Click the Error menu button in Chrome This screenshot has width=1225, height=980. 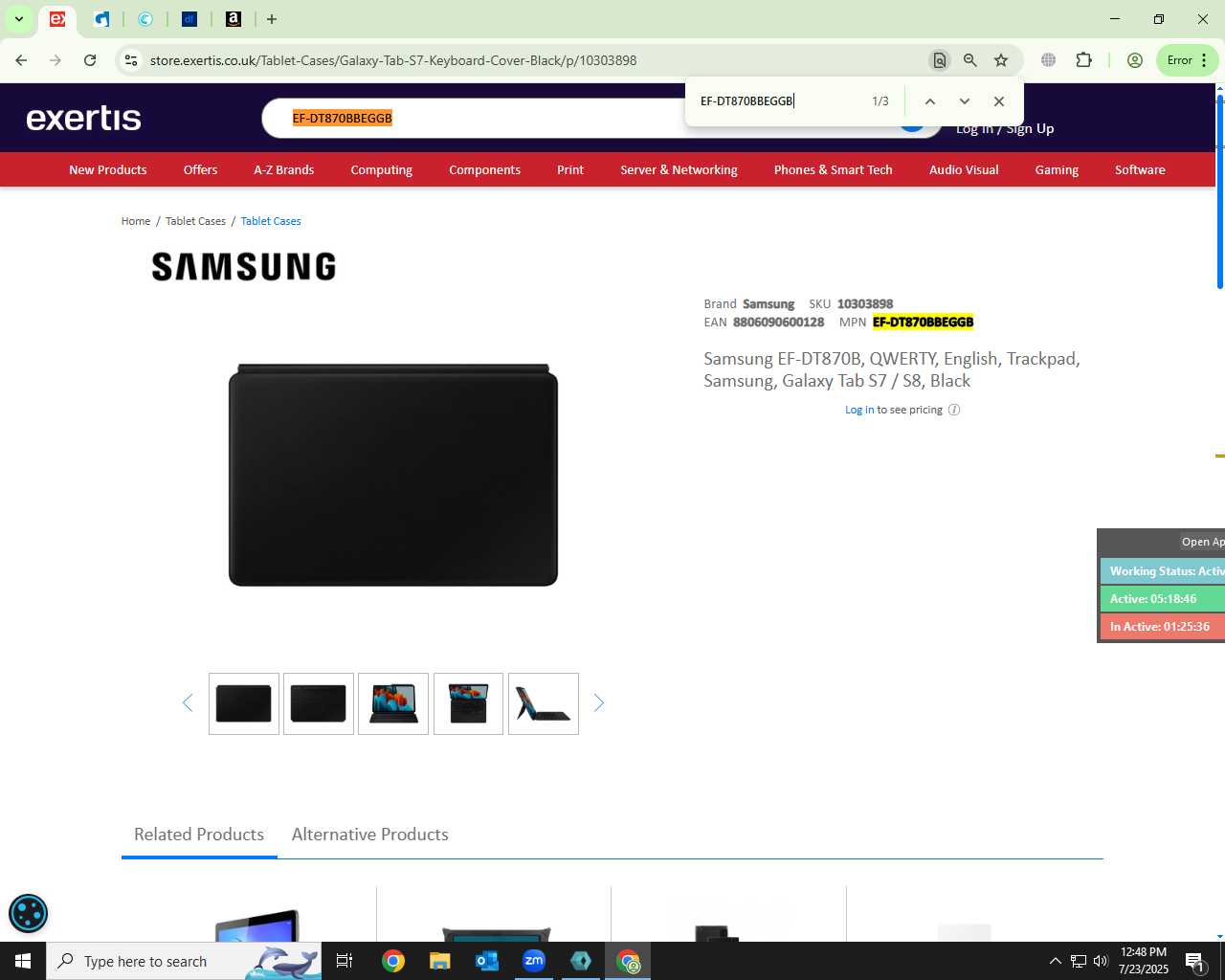(1188, 60)
